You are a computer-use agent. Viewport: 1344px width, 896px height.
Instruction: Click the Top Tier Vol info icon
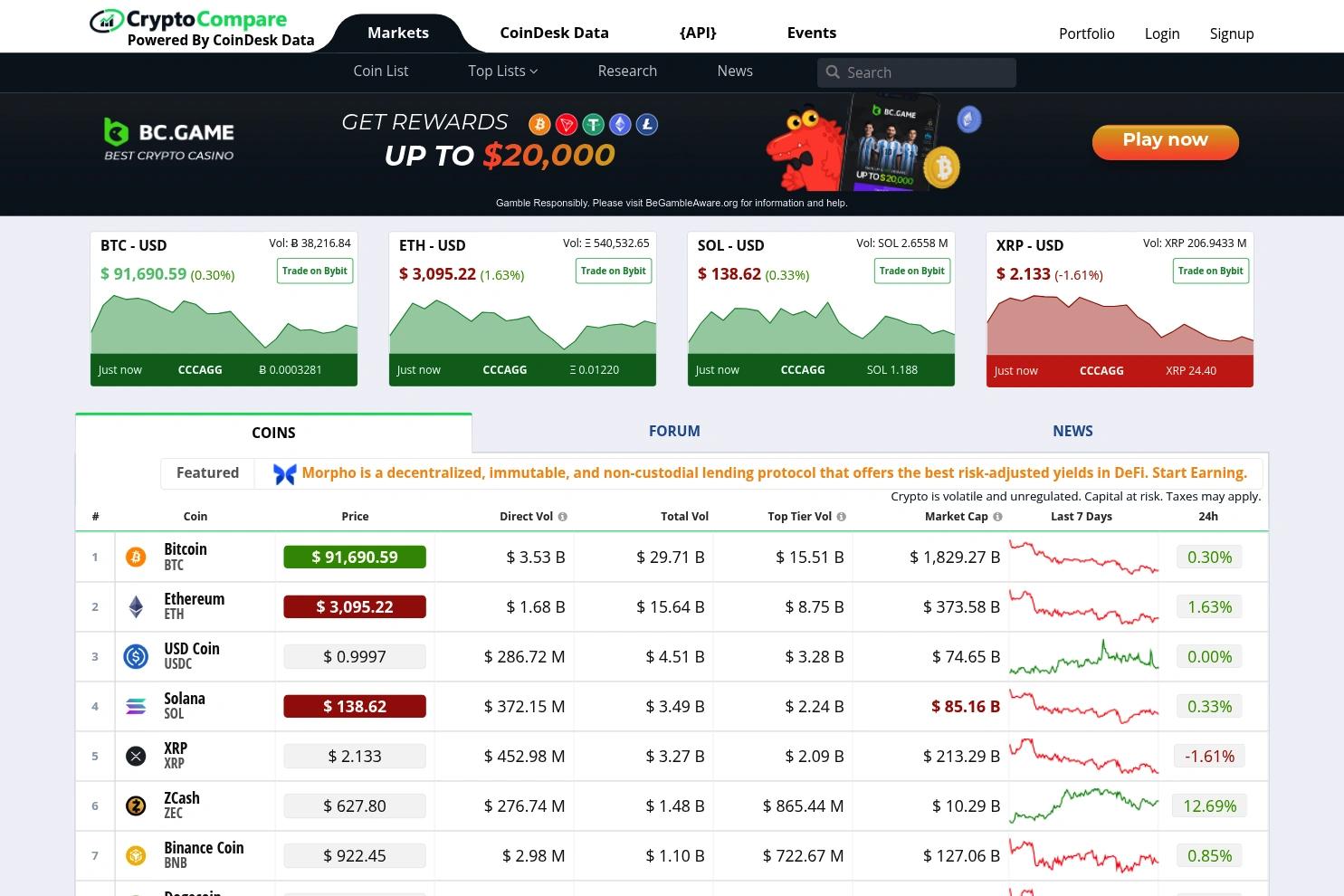pos(842,517)
